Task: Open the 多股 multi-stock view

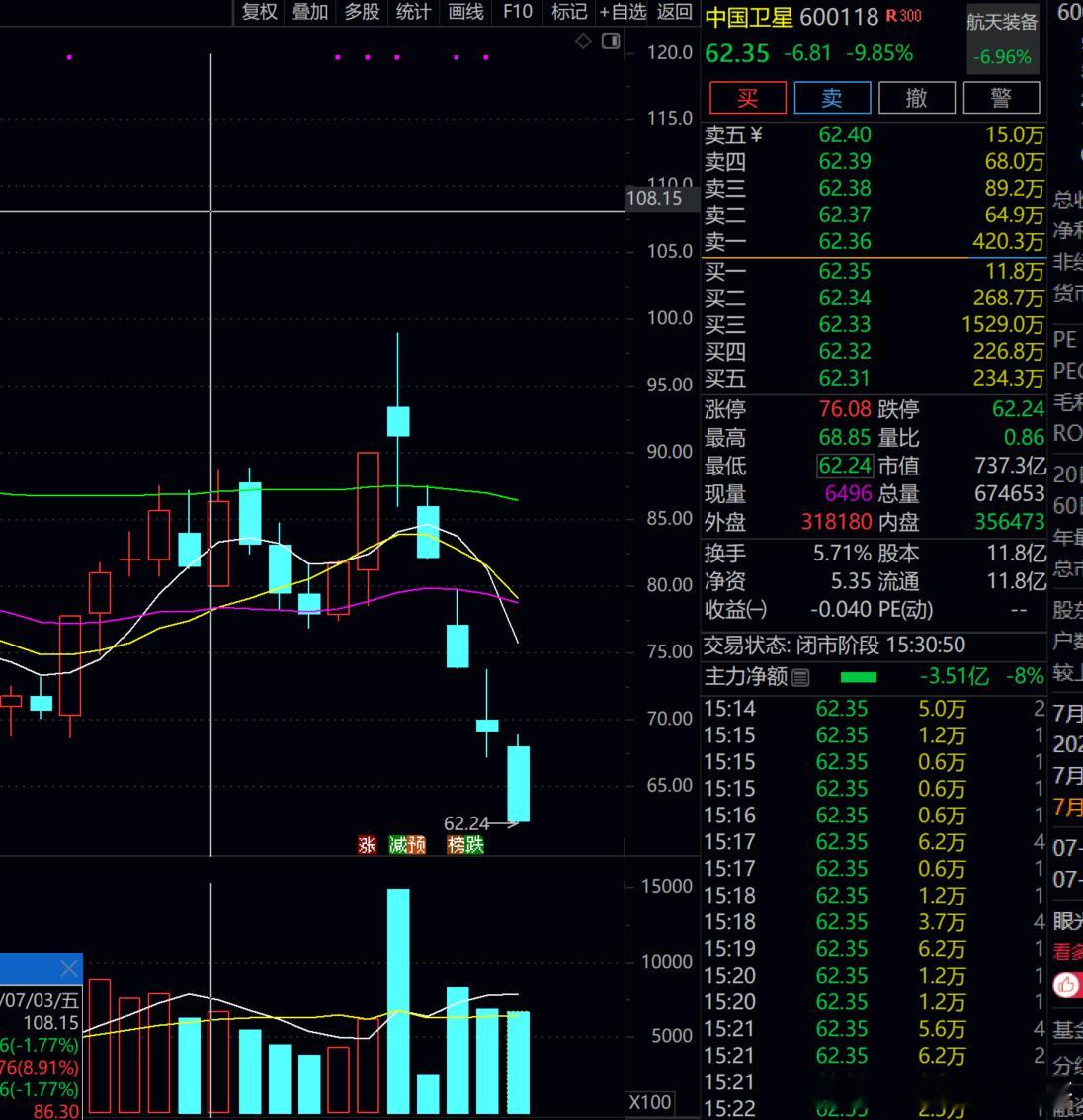Action: point(362,12)
